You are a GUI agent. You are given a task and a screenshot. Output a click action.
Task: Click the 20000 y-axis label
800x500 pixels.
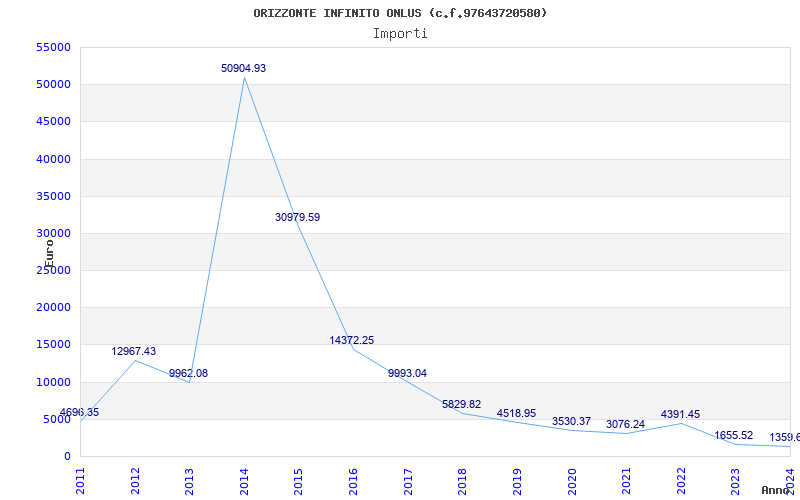(53, 308)
